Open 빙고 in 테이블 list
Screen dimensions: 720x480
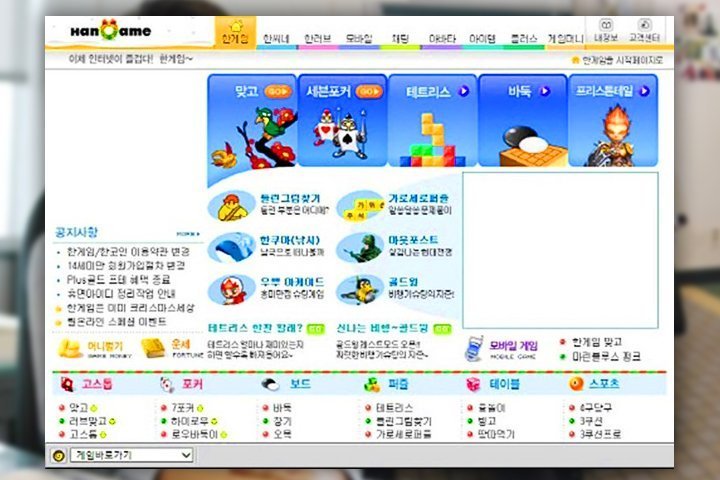(x=487, y=421)
